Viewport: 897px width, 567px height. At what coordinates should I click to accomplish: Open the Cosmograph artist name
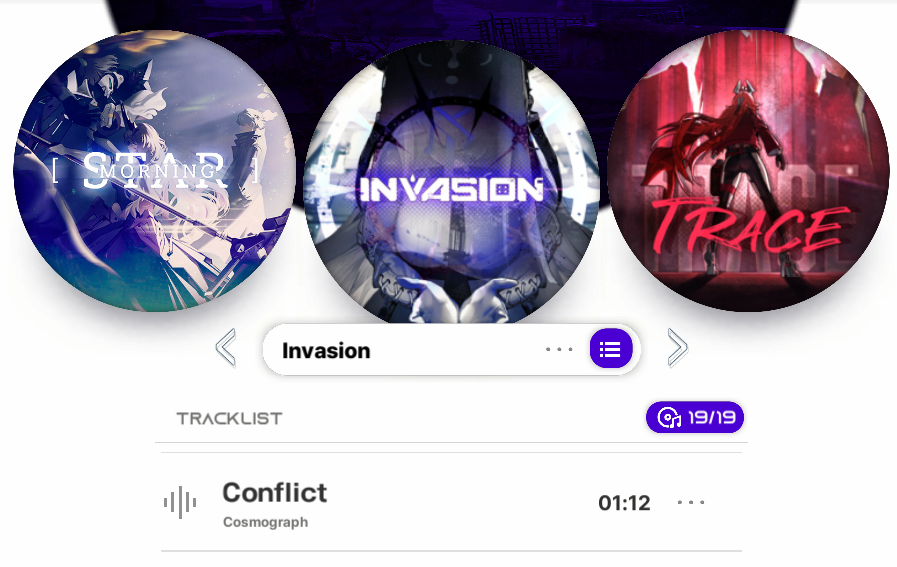(265, 522)
